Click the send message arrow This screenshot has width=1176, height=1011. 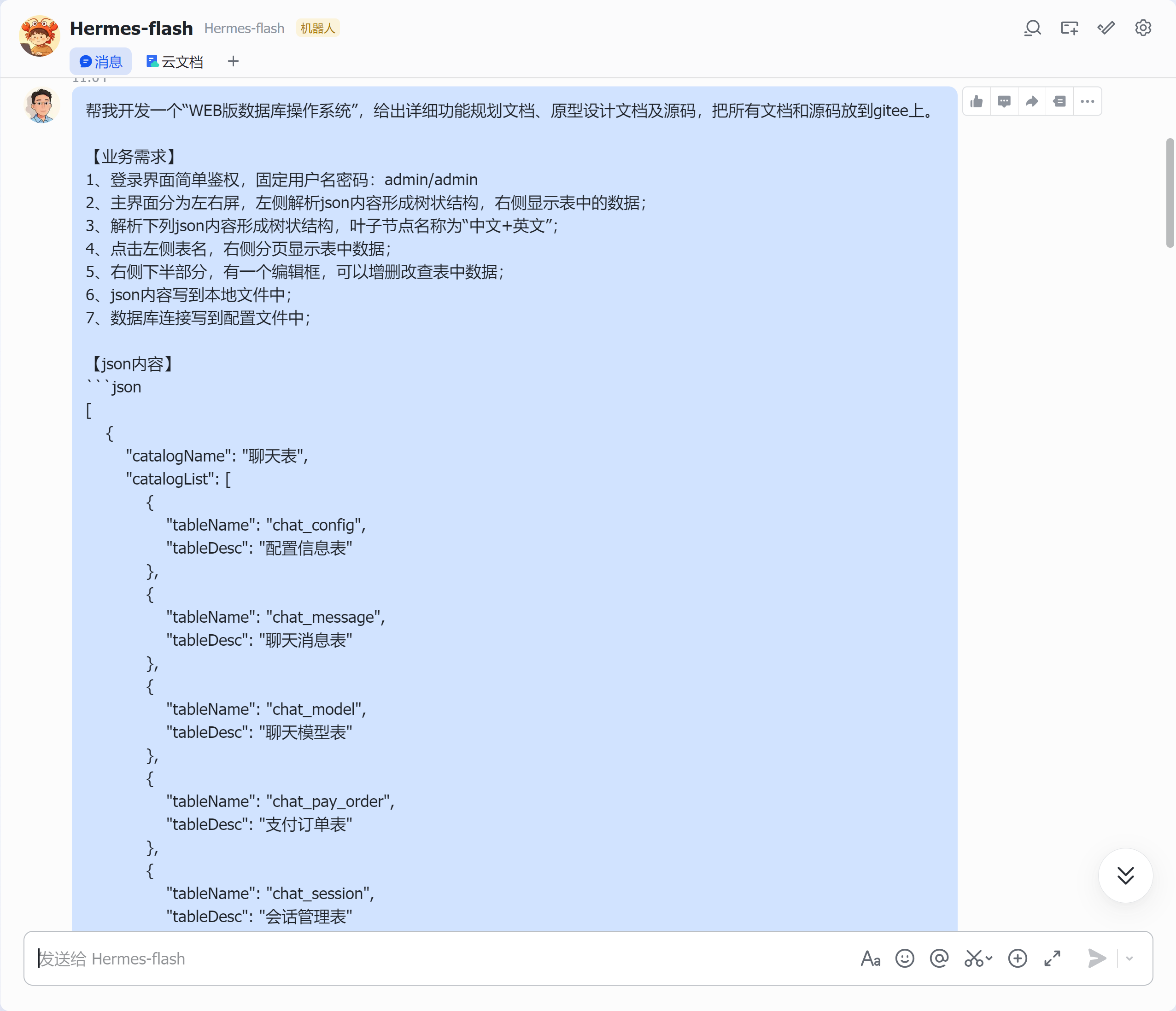[1096, 959]
